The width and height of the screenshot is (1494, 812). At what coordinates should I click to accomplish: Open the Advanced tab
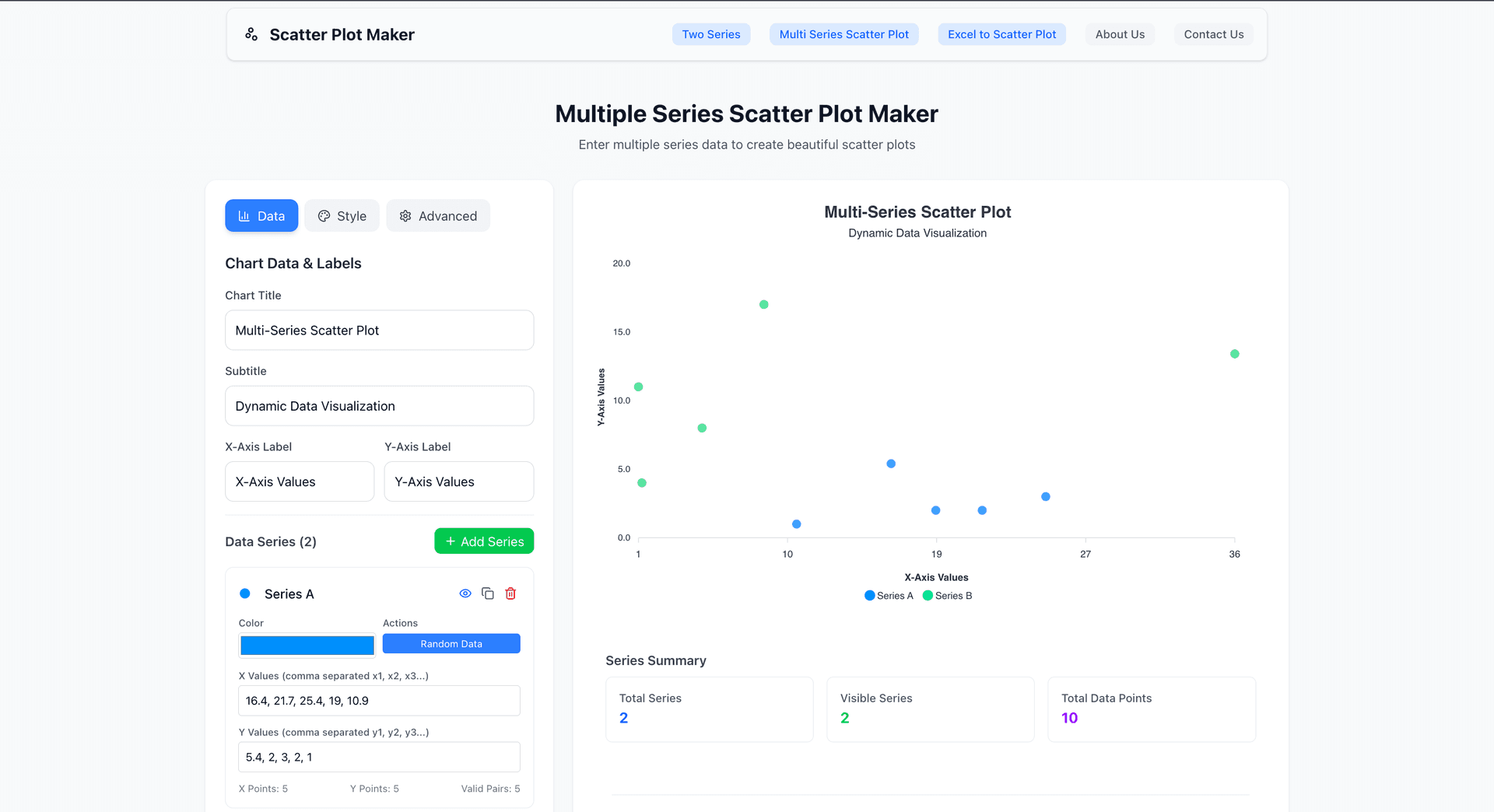pos(438,215)
